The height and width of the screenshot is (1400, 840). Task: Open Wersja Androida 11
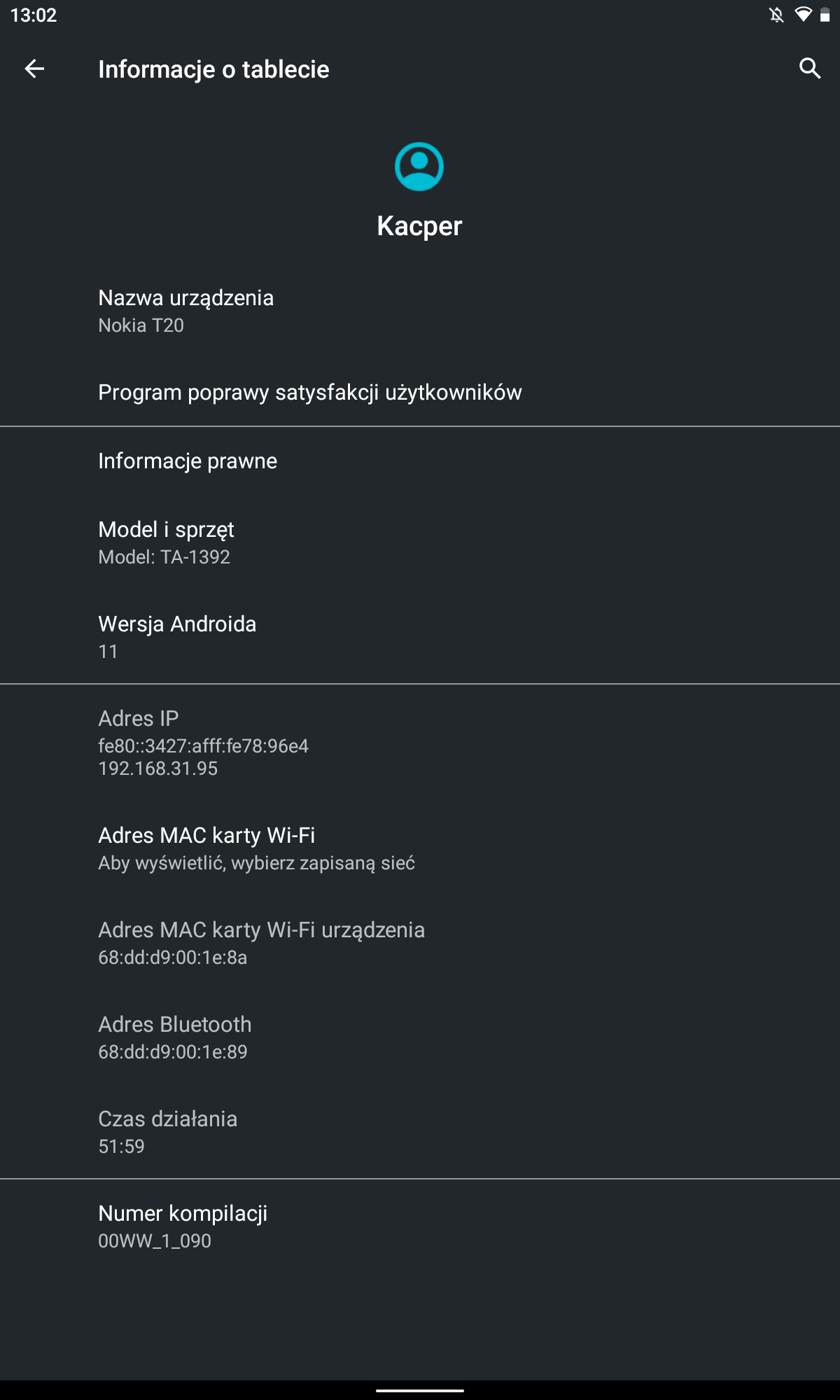[x=420, y=637]
